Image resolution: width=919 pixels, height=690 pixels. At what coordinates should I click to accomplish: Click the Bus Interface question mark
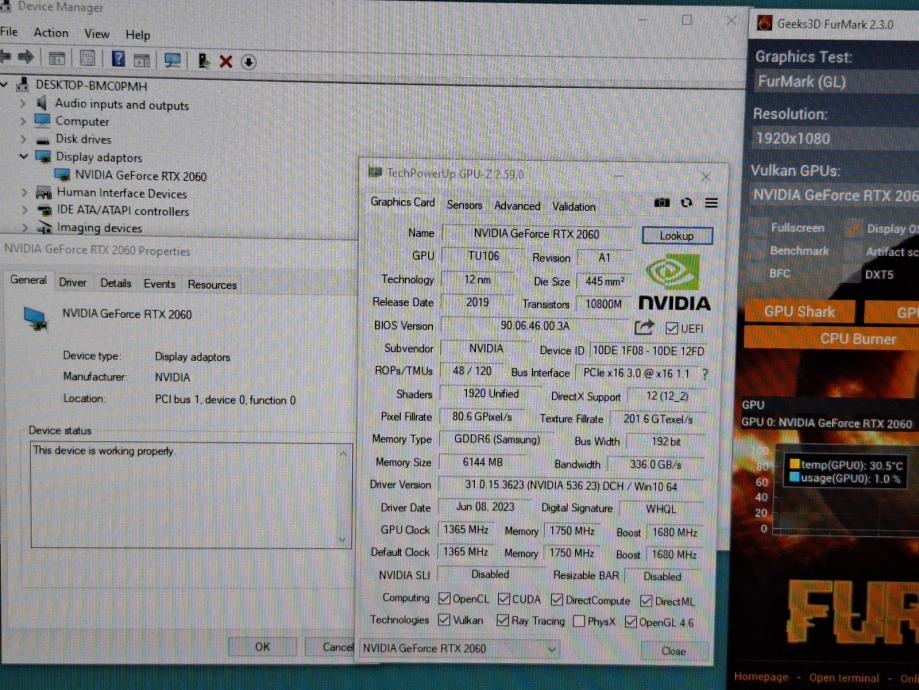pyautogui.click(x=705, y=374)
